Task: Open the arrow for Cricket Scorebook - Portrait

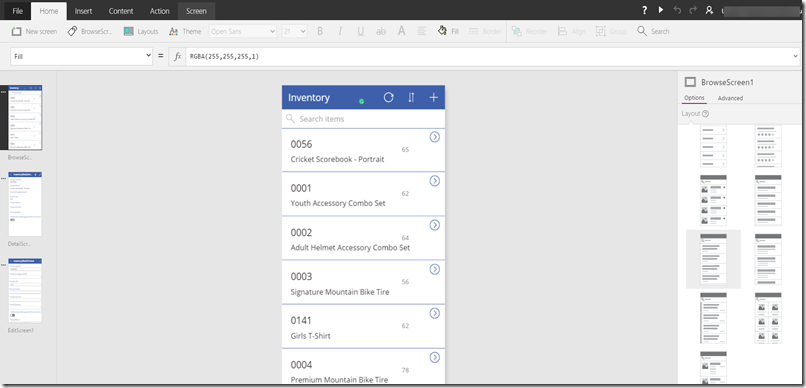Action: [x=435, y=137]
